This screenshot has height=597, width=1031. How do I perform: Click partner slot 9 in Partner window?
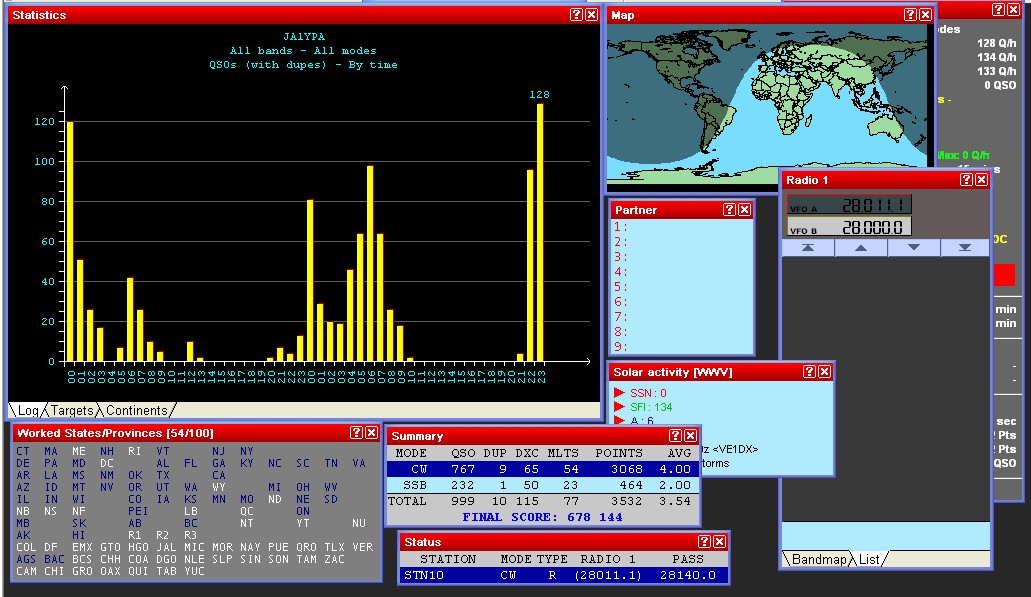click(x=681, y=347)
